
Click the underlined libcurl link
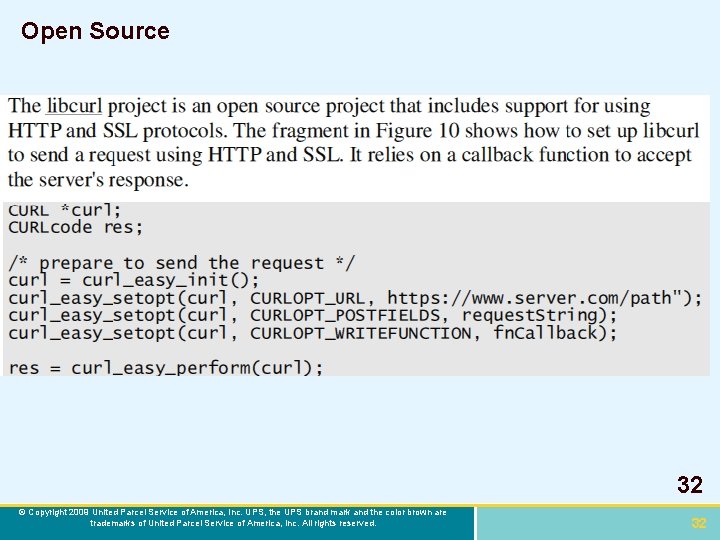click(x=74, y=106)
